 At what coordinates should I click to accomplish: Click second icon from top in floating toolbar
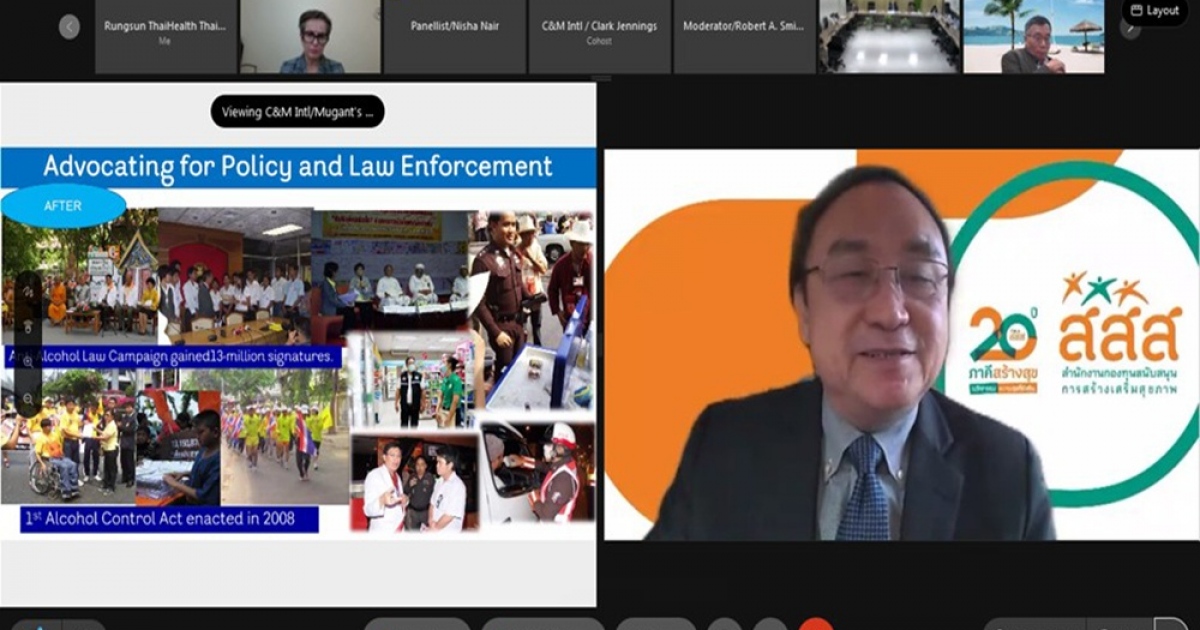coord(27,326)
